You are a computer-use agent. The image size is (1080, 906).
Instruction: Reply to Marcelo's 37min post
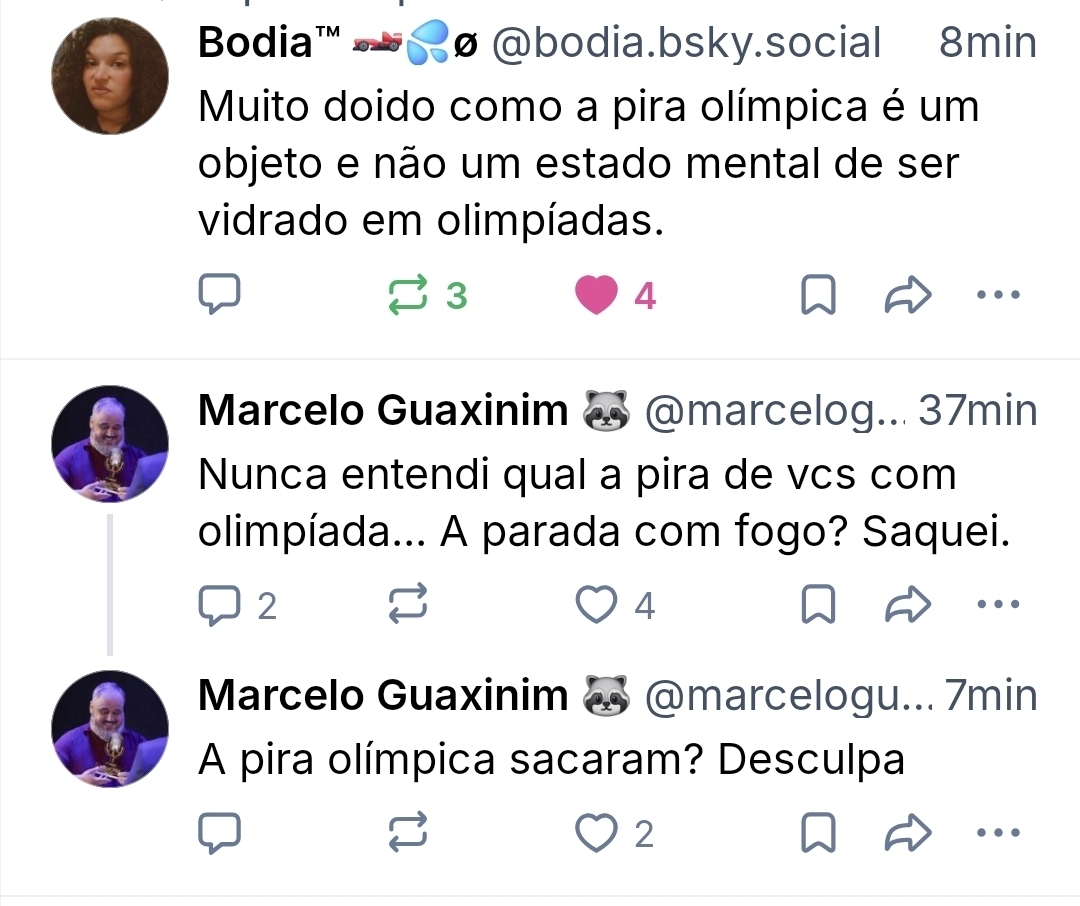(219, 606)
